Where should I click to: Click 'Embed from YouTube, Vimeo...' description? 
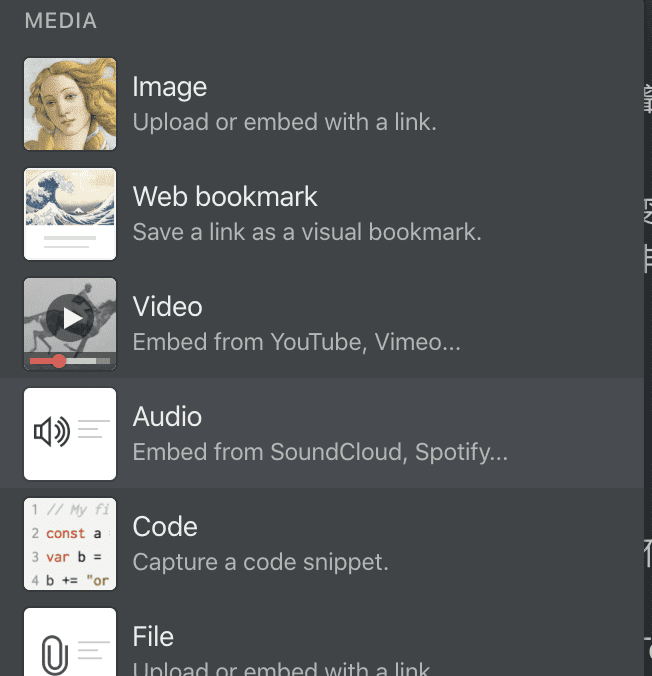[x=297, y=342]
